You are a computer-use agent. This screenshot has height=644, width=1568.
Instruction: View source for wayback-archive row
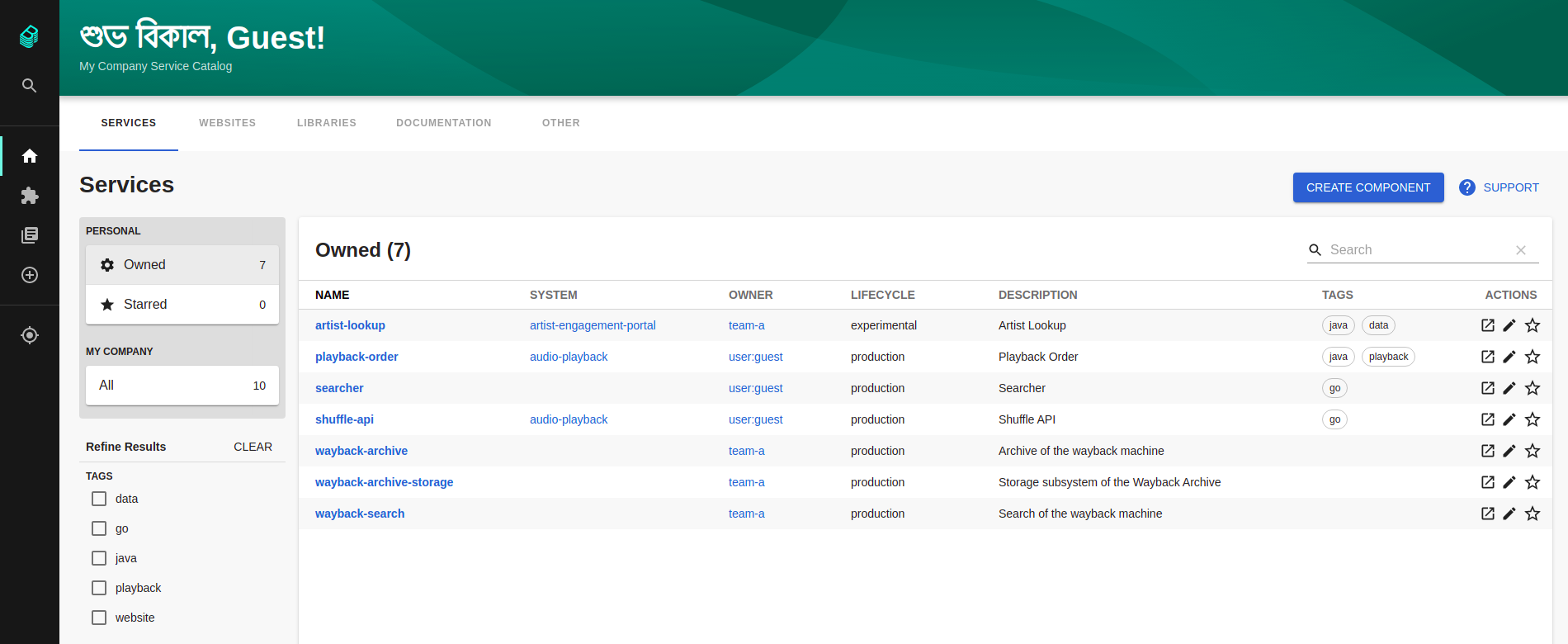(1488, 451)
